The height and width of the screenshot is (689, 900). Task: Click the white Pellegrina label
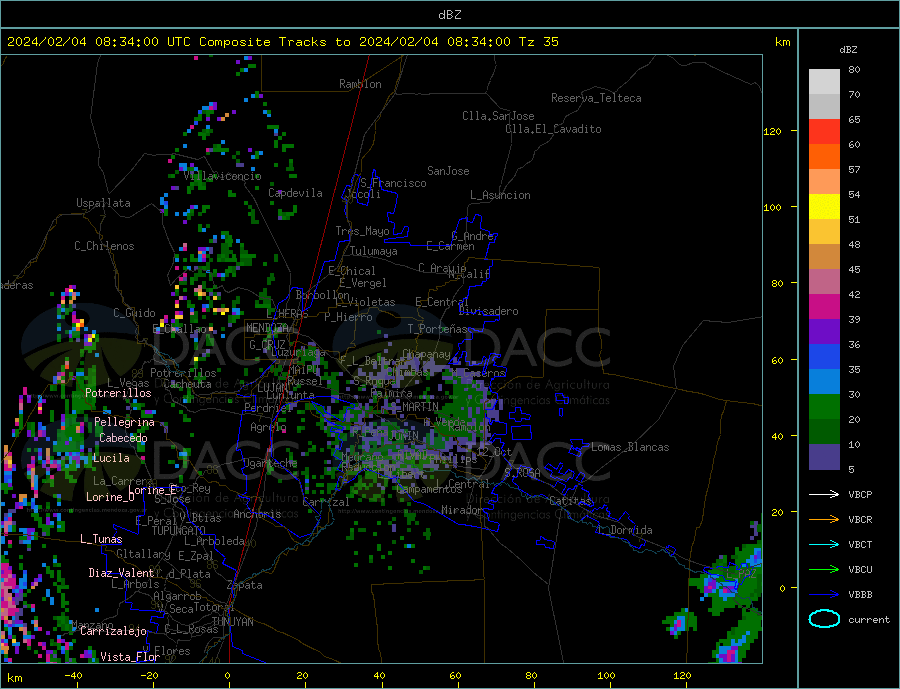[125, 423]
